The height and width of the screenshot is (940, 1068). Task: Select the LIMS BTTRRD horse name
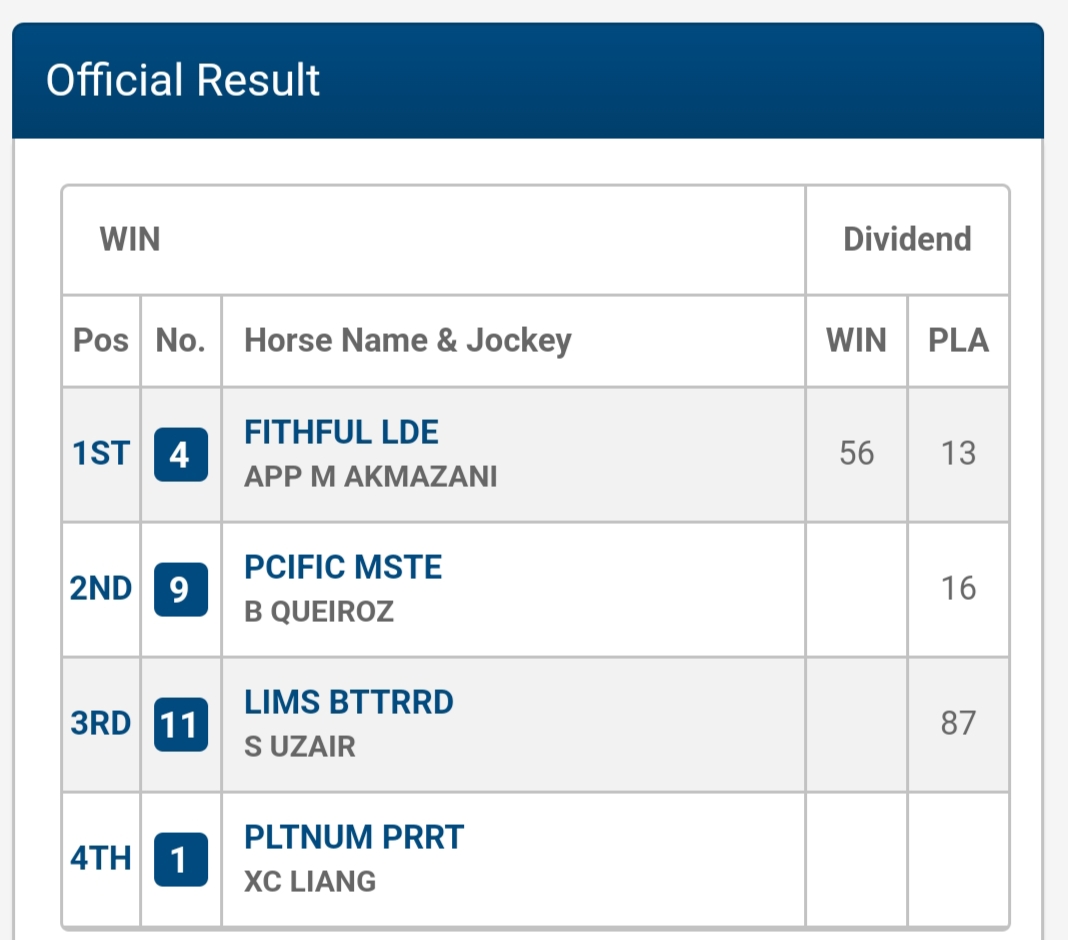tap(349, 702)
